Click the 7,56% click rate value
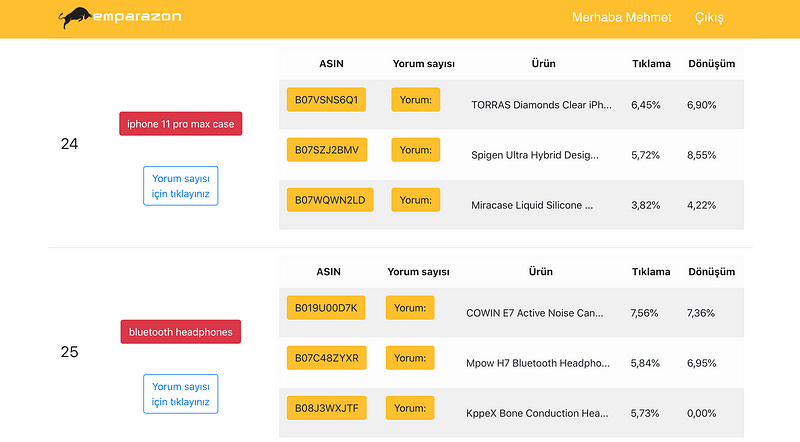Screen dimensions: 800x442 tap(644, 313)
